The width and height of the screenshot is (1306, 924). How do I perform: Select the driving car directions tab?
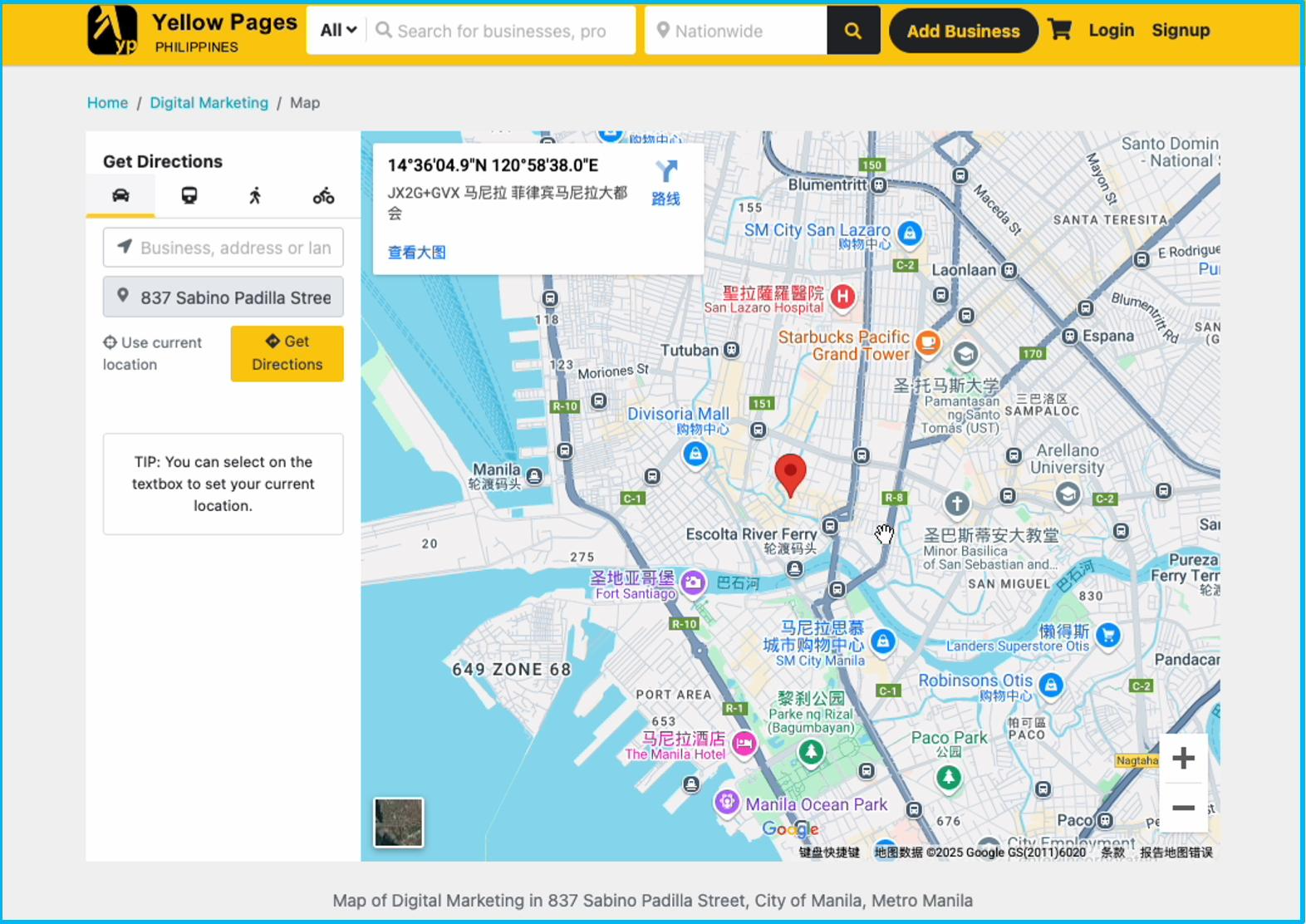coord(120,195)
